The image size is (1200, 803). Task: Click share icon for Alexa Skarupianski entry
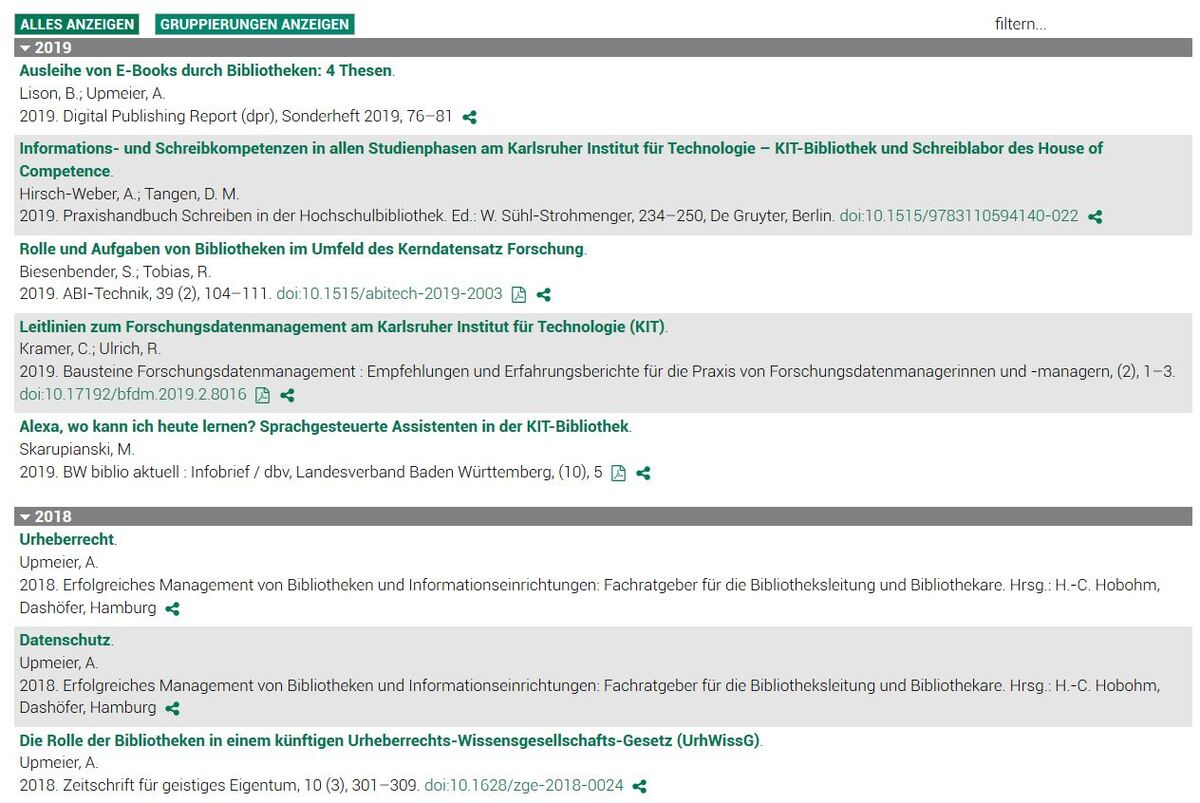(x=643, y=473)
